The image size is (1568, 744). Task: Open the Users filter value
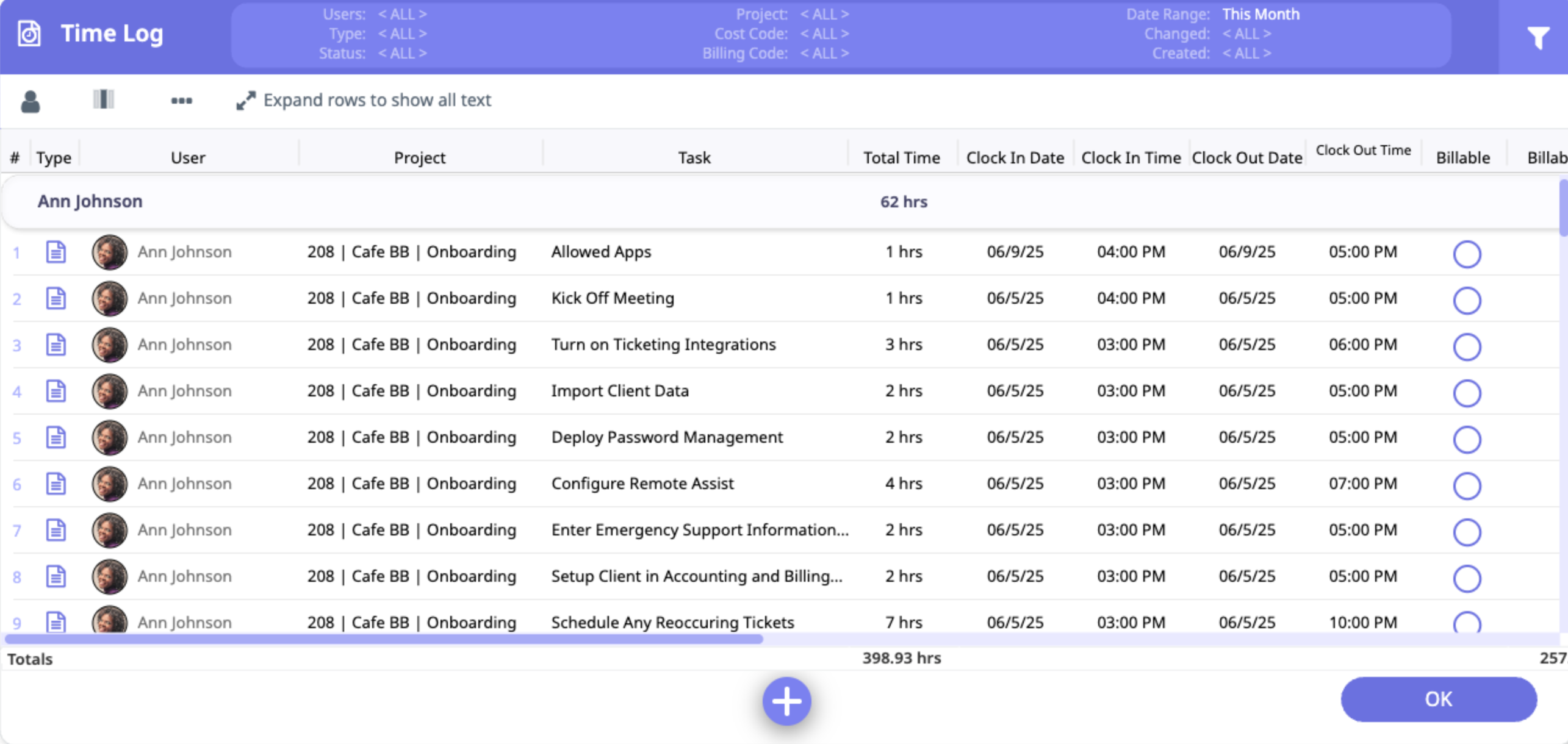(402, 14)
